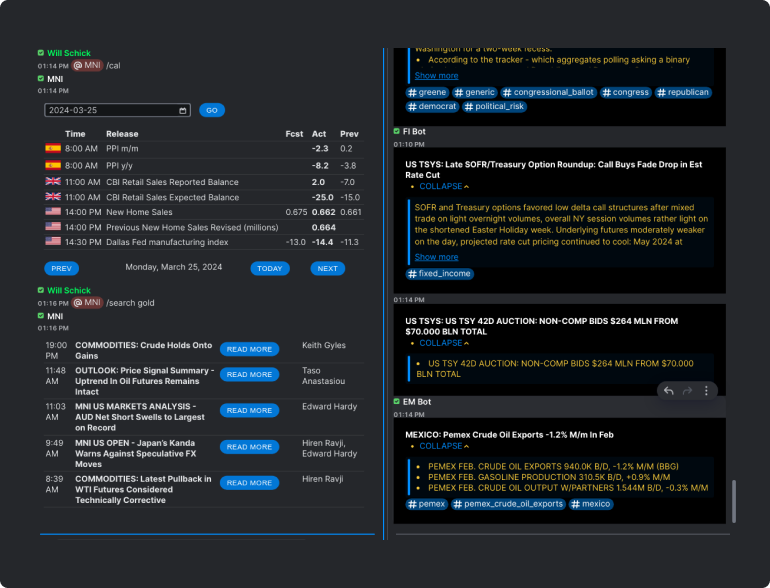The width and height of the screenshot is (770, 588).
Task: Click the 2024-03-25 date input field
Action: 110,110
